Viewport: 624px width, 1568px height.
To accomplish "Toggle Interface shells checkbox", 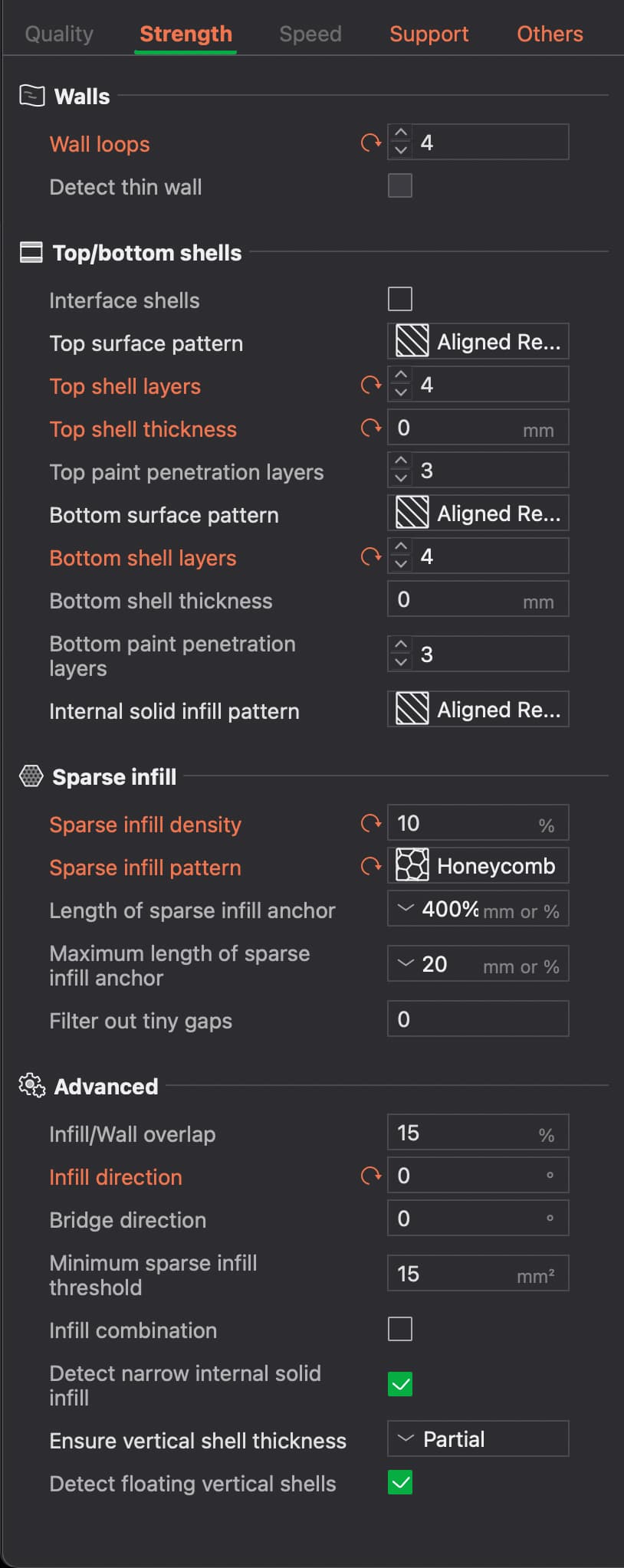I will click(400, 299).
